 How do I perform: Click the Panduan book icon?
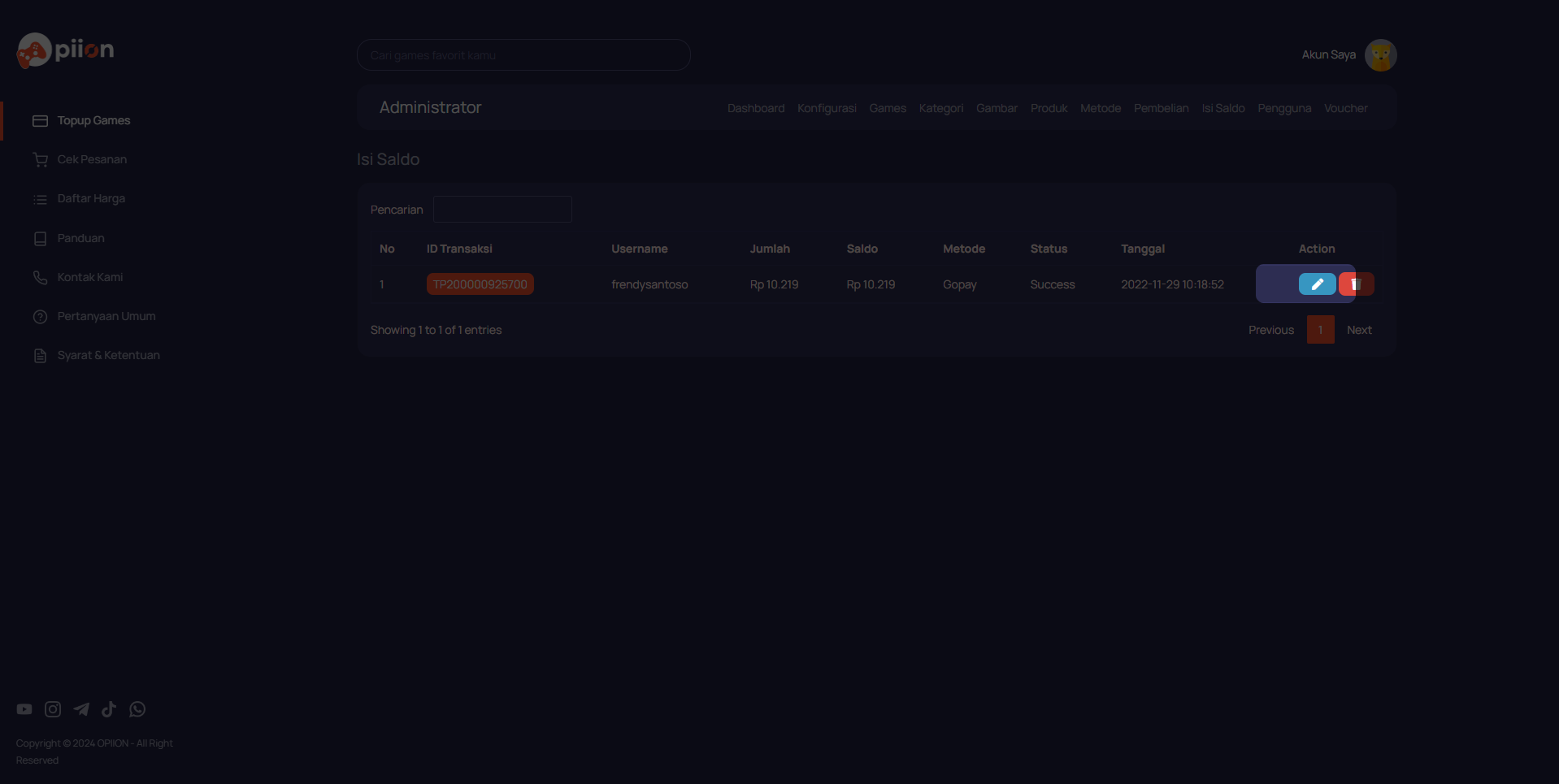(40, 238)
